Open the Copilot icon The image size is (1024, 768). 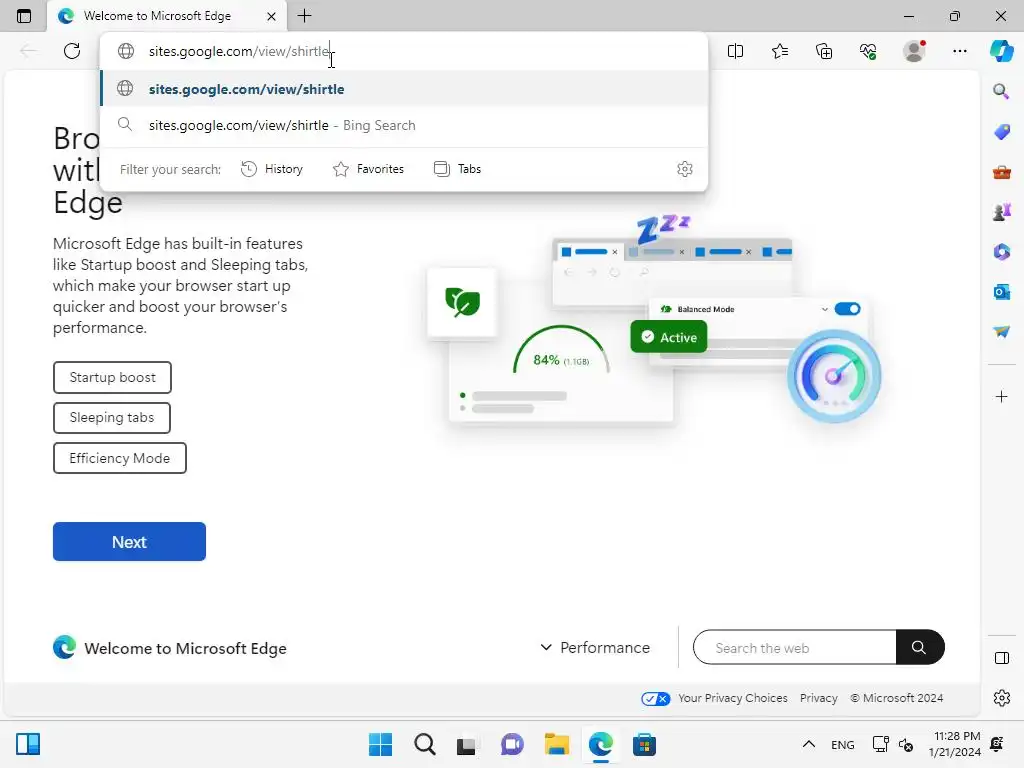1001,51
